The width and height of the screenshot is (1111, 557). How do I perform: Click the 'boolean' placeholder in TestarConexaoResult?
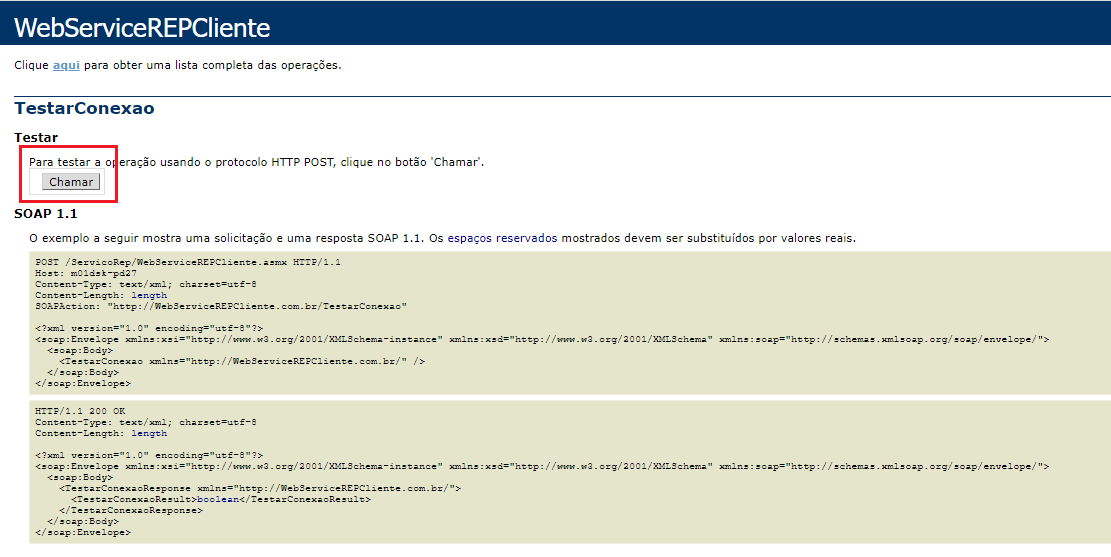click(218, 499)
